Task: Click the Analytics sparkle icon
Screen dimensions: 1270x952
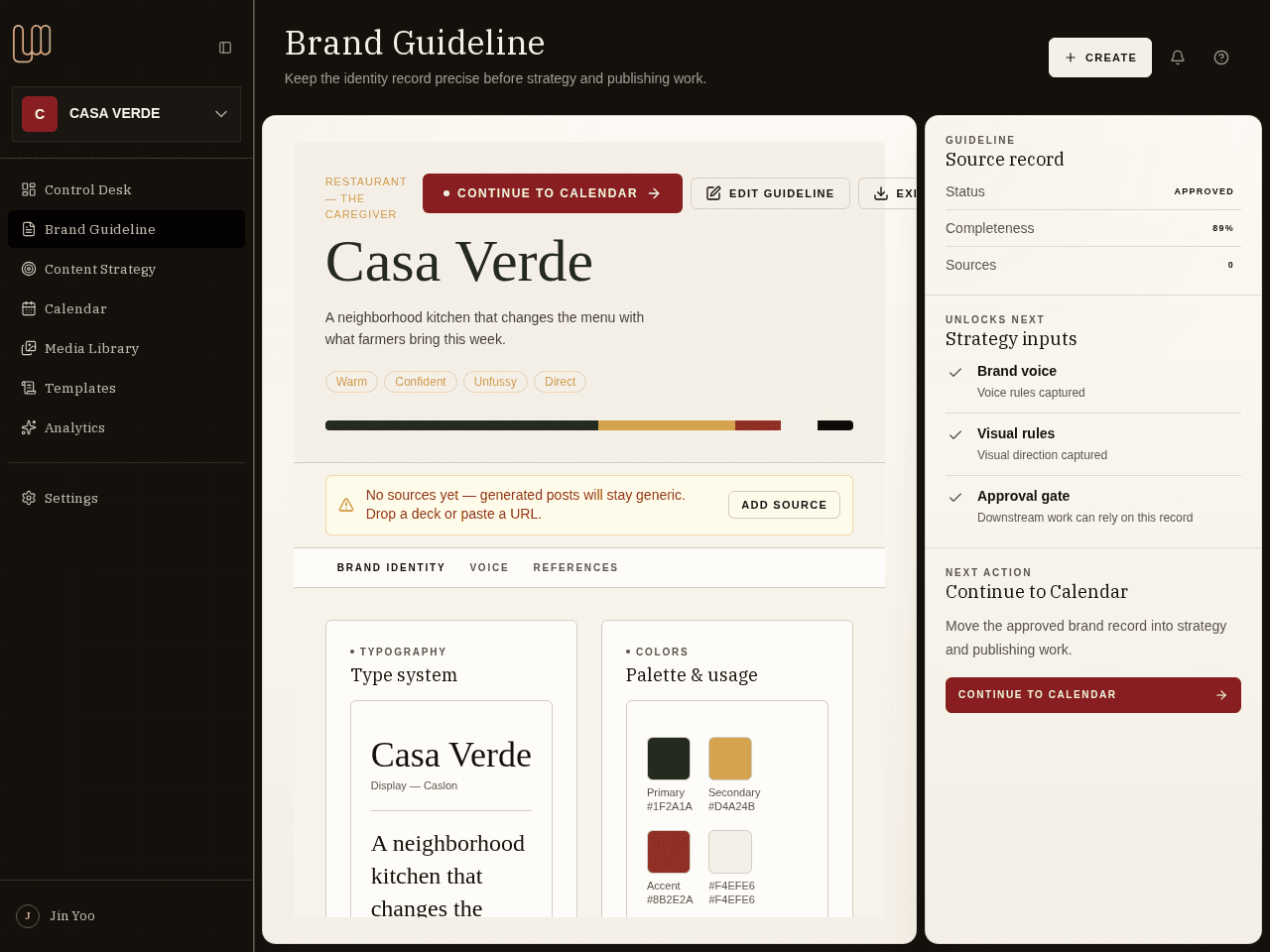Action: click(29, 427)
